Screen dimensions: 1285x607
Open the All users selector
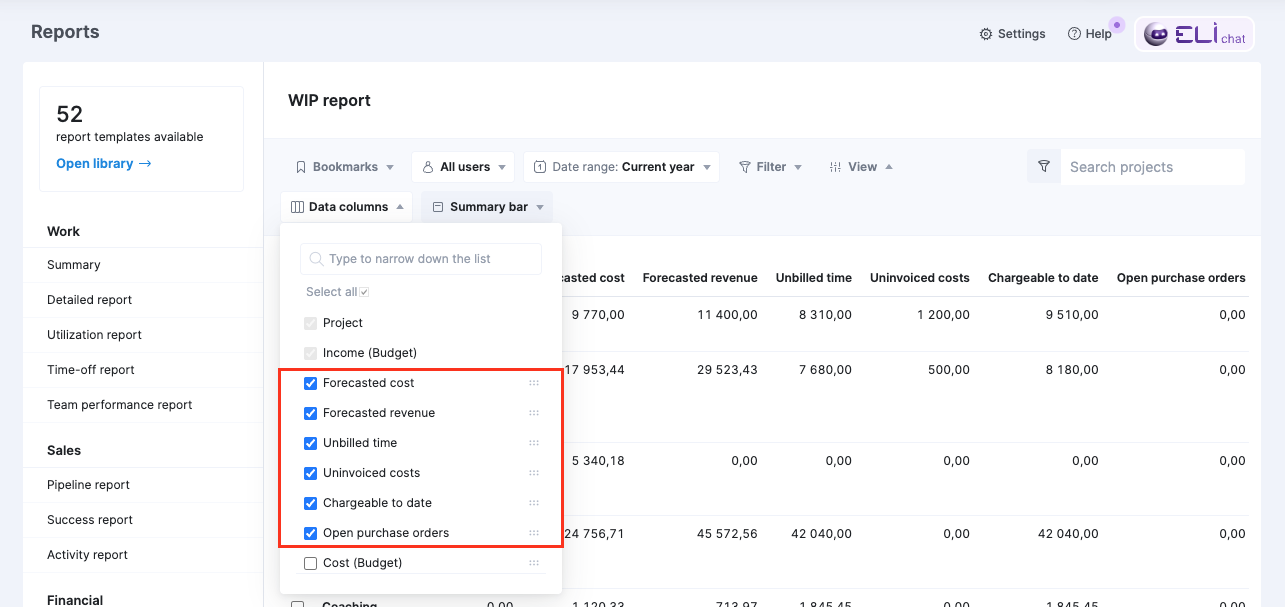[463, 167]
